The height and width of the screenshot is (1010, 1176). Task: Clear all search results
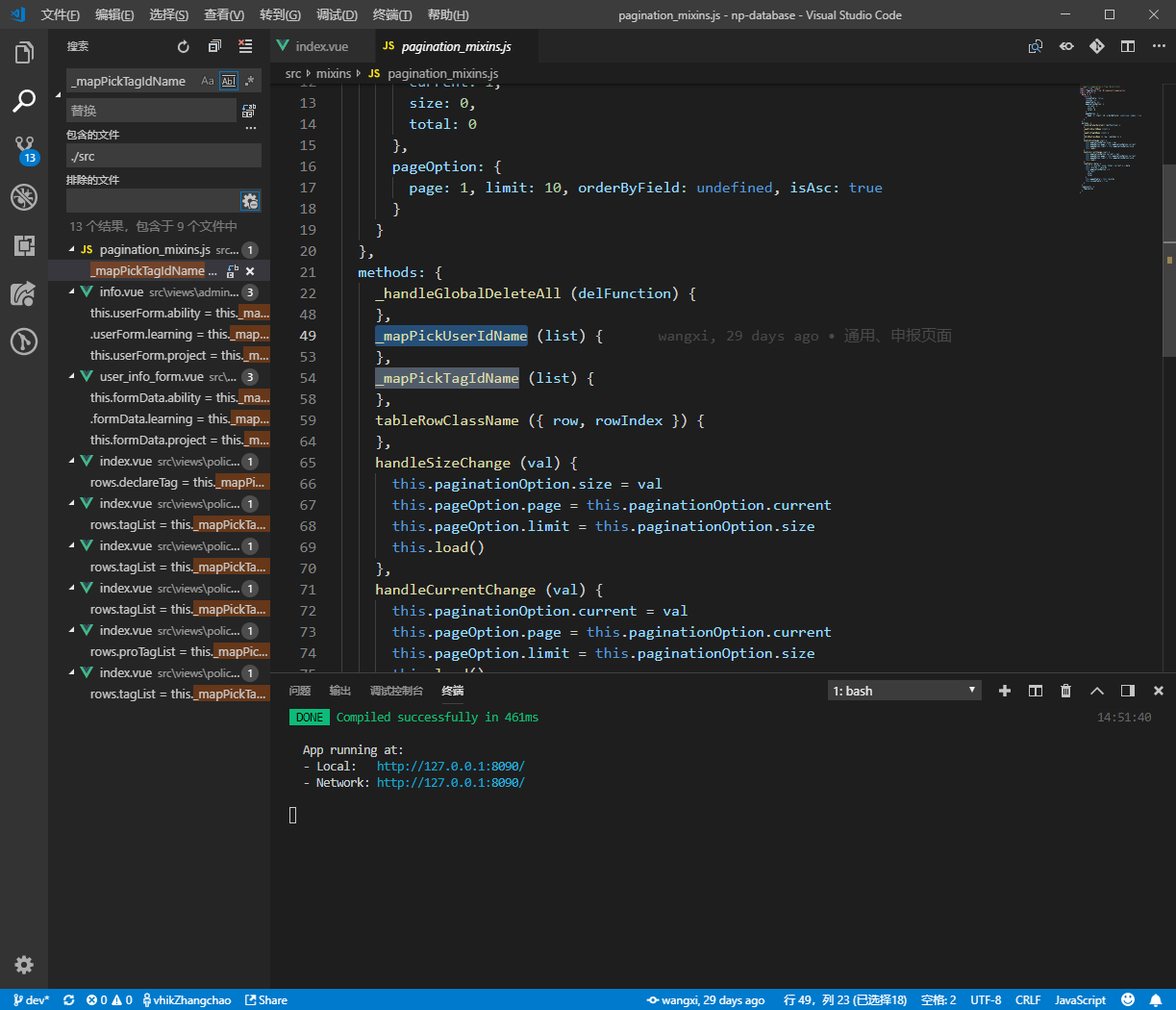coord(245,46)
